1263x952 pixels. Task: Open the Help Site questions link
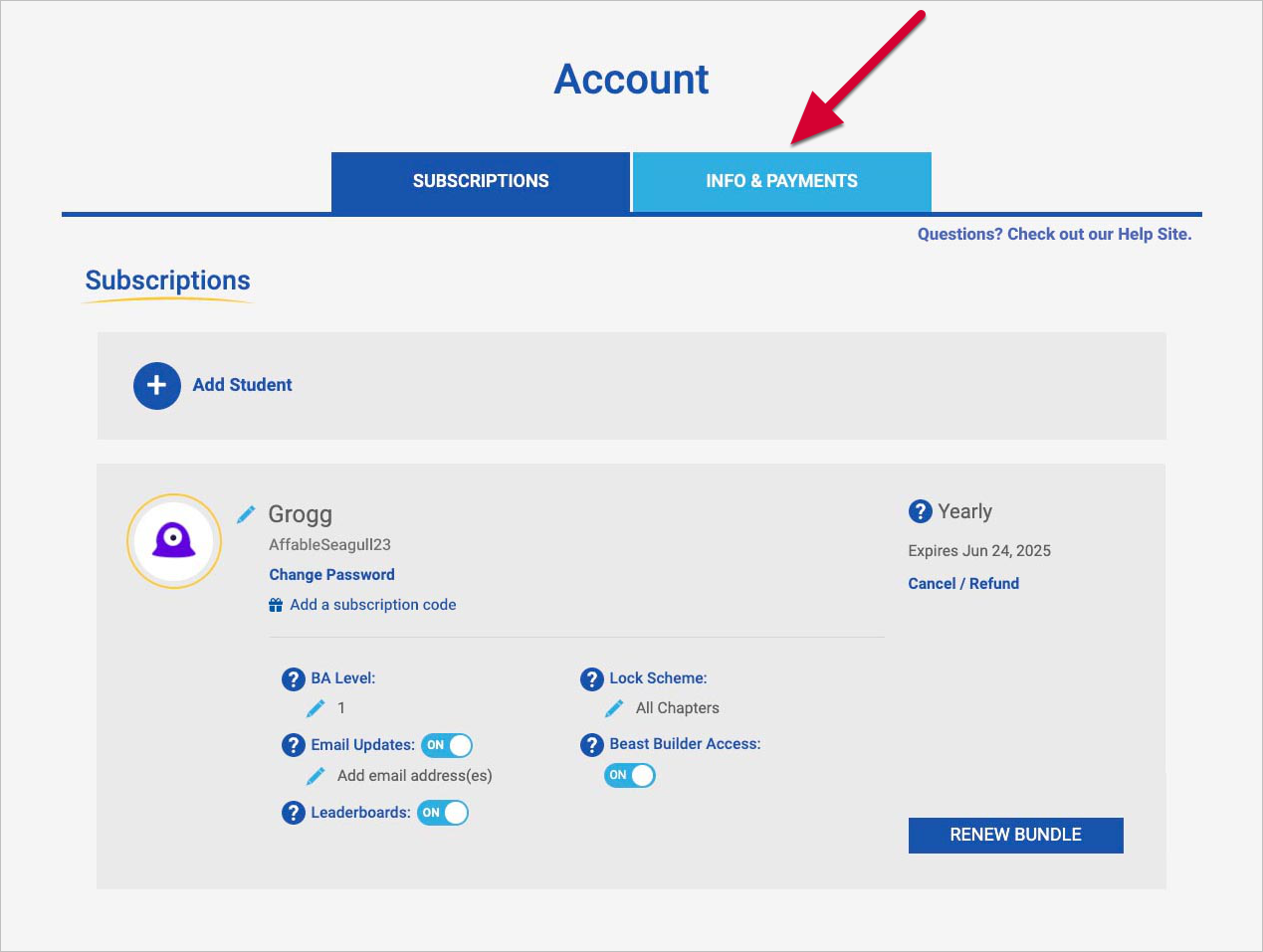1054,235
